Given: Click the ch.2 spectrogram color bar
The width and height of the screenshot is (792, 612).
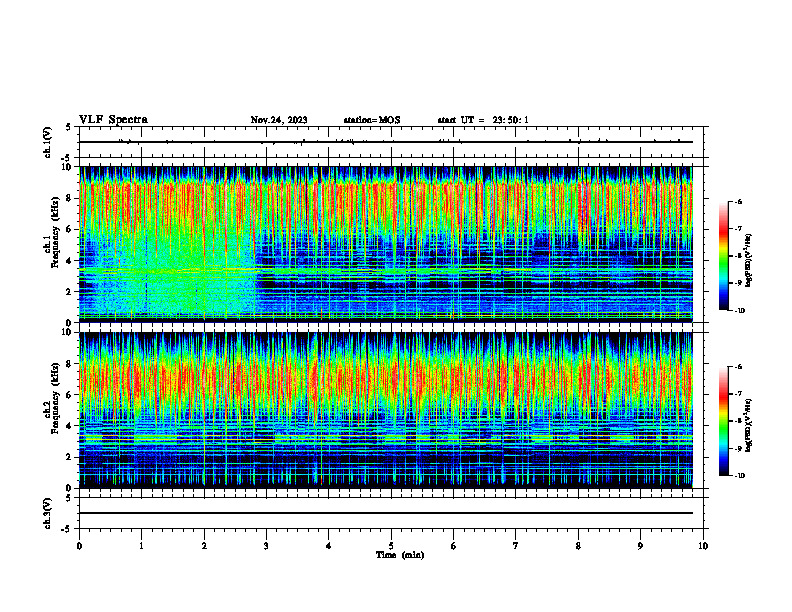Looking at the screenshot, I should (723, 421).
